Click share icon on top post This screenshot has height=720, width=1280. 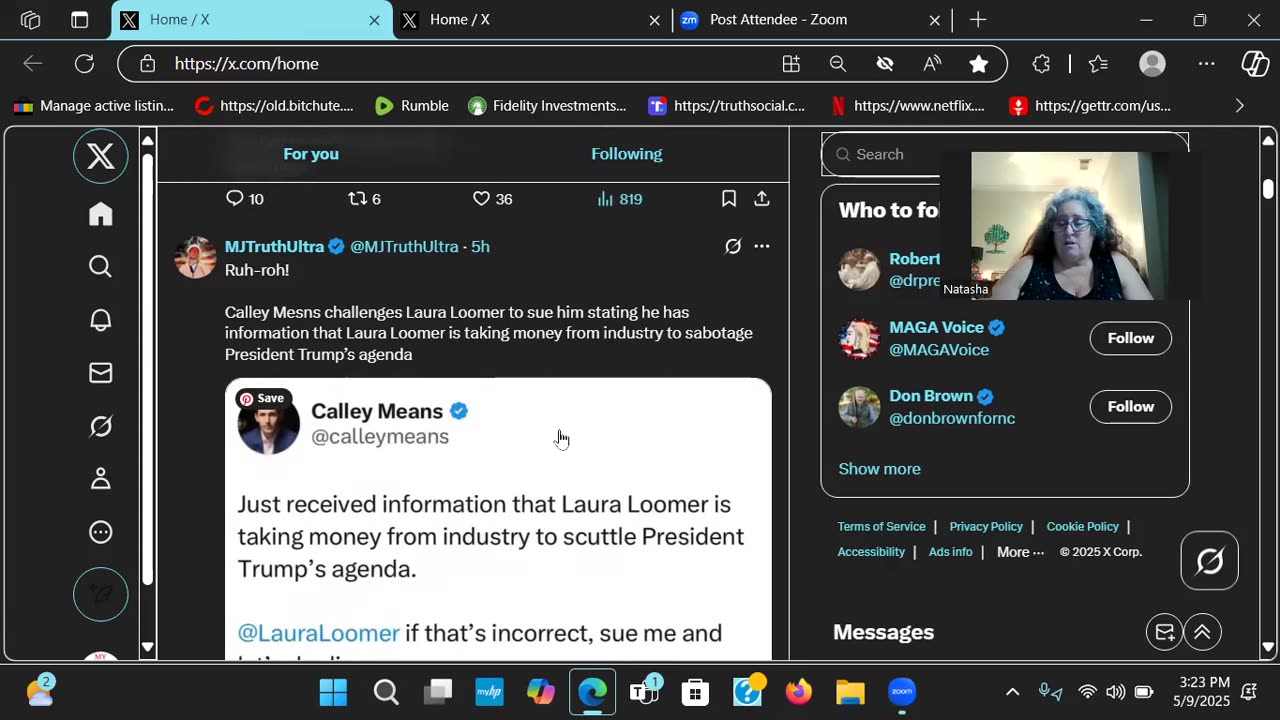pos(762,199)
